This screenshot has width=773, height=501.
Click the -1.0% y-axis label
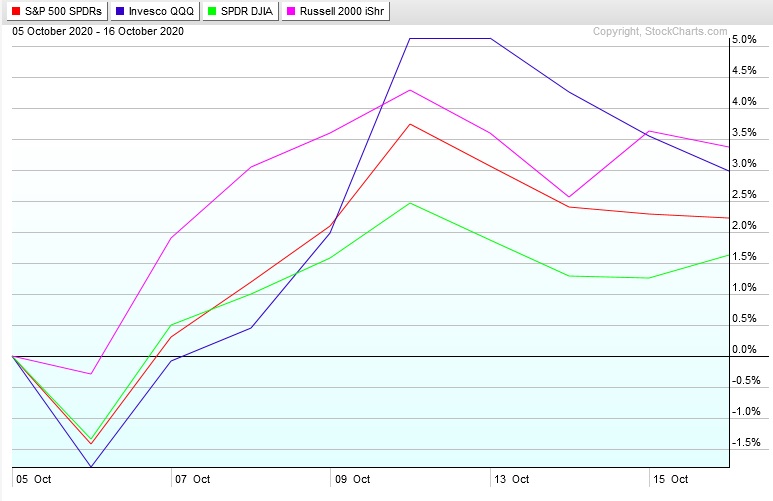point(746,412)
